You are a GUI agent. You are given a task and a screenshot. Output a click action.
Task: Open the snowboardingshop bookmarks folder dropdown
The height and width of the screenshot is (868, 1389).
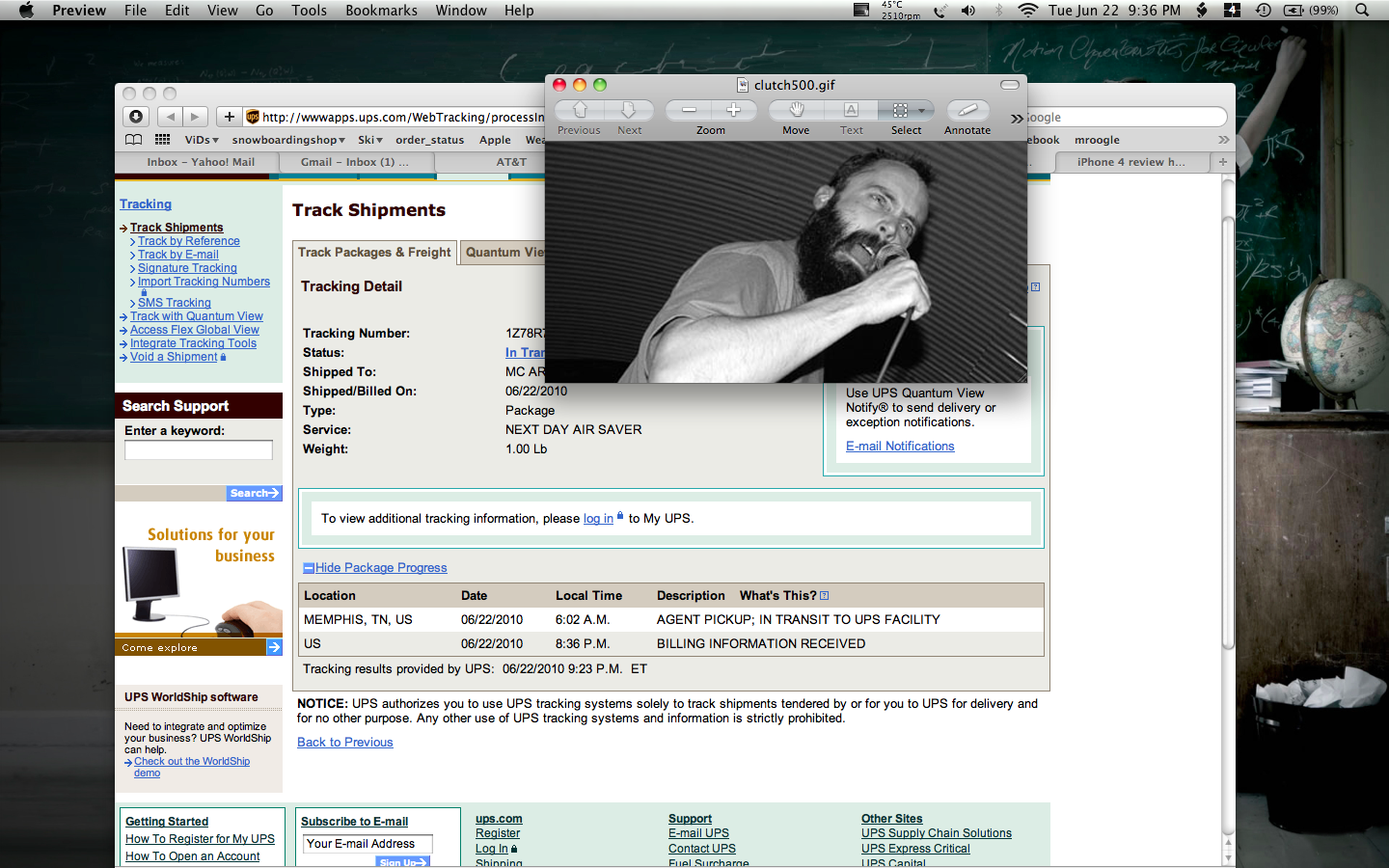pos(288,140)
